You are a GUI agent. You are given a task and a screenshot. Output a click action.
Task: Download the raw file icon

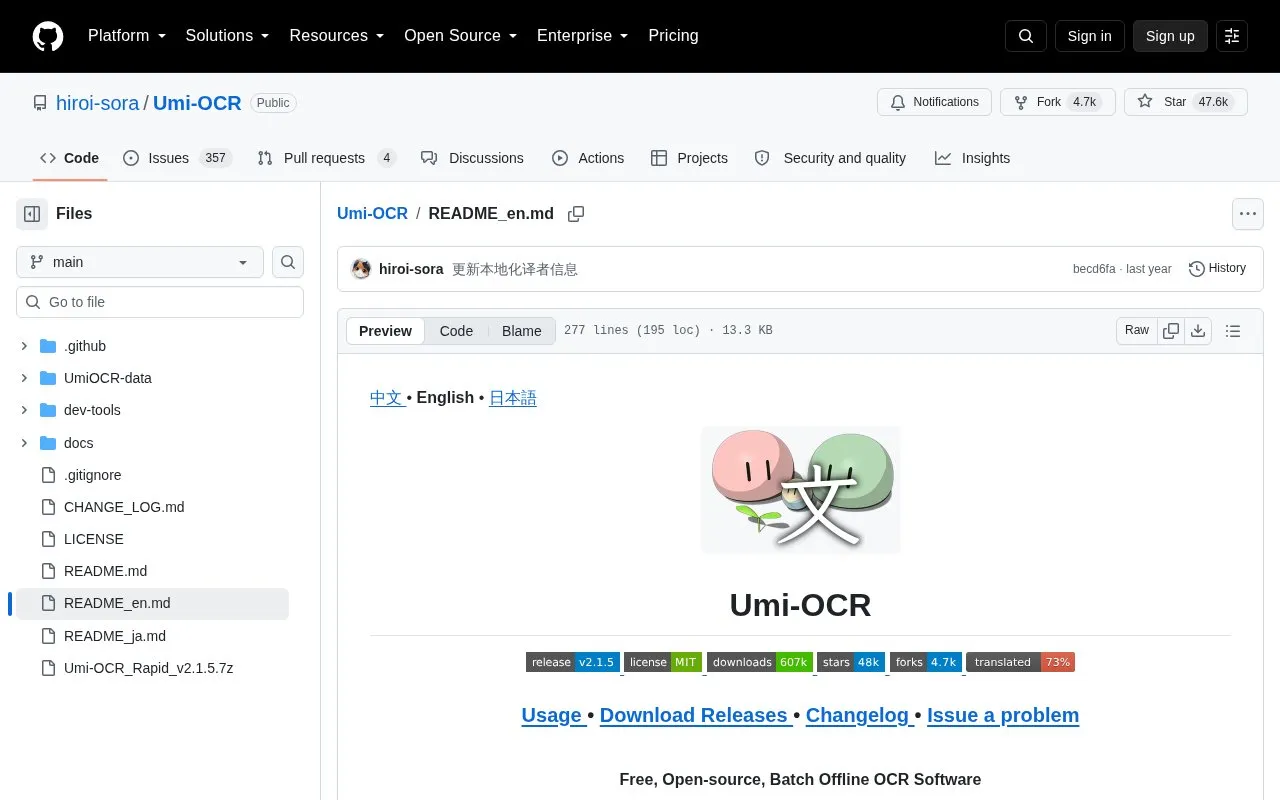pyautogui.click(x=1198, y=331)
